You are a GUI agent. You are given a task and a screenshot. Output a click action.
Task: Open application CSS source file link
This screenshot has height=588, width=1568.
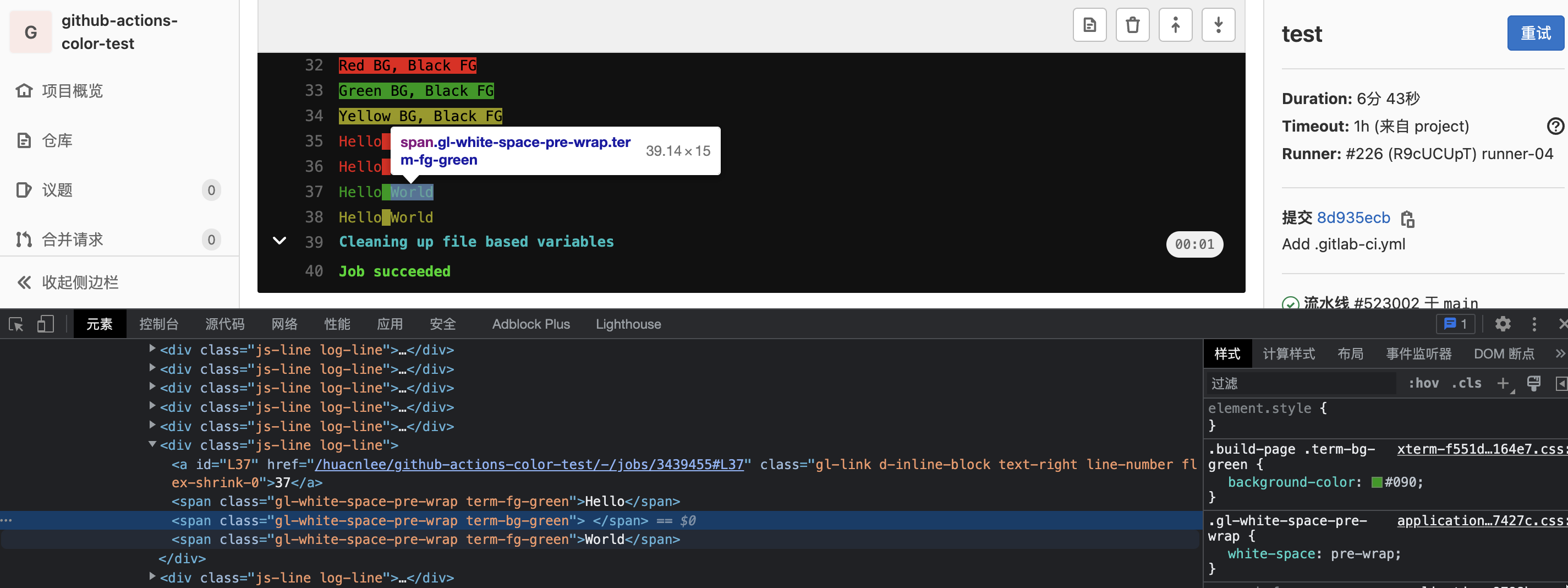(1481, 520)
